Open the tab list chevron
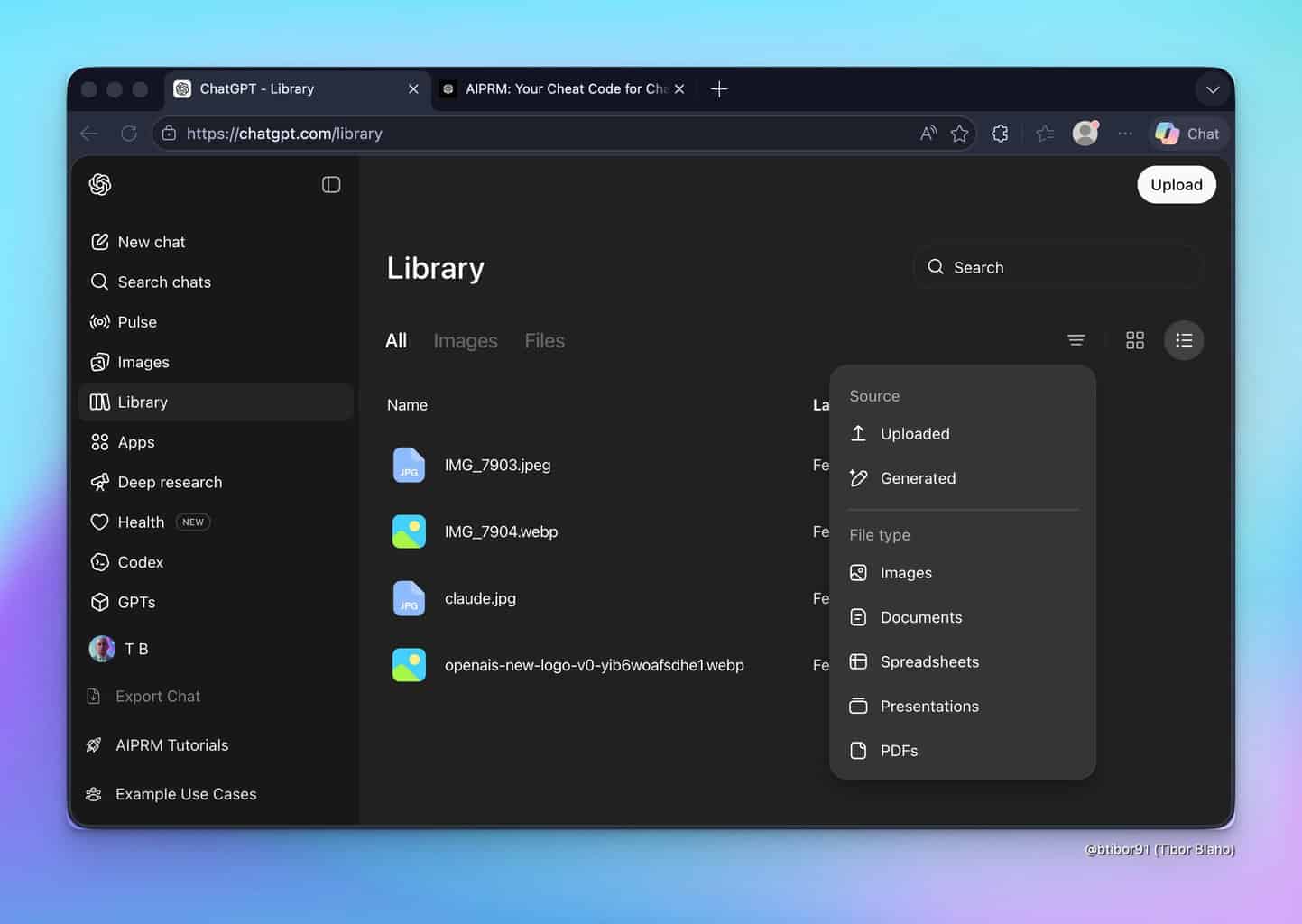The height and width of the screenshot is (924, 1302). [x=1213, y=89]
